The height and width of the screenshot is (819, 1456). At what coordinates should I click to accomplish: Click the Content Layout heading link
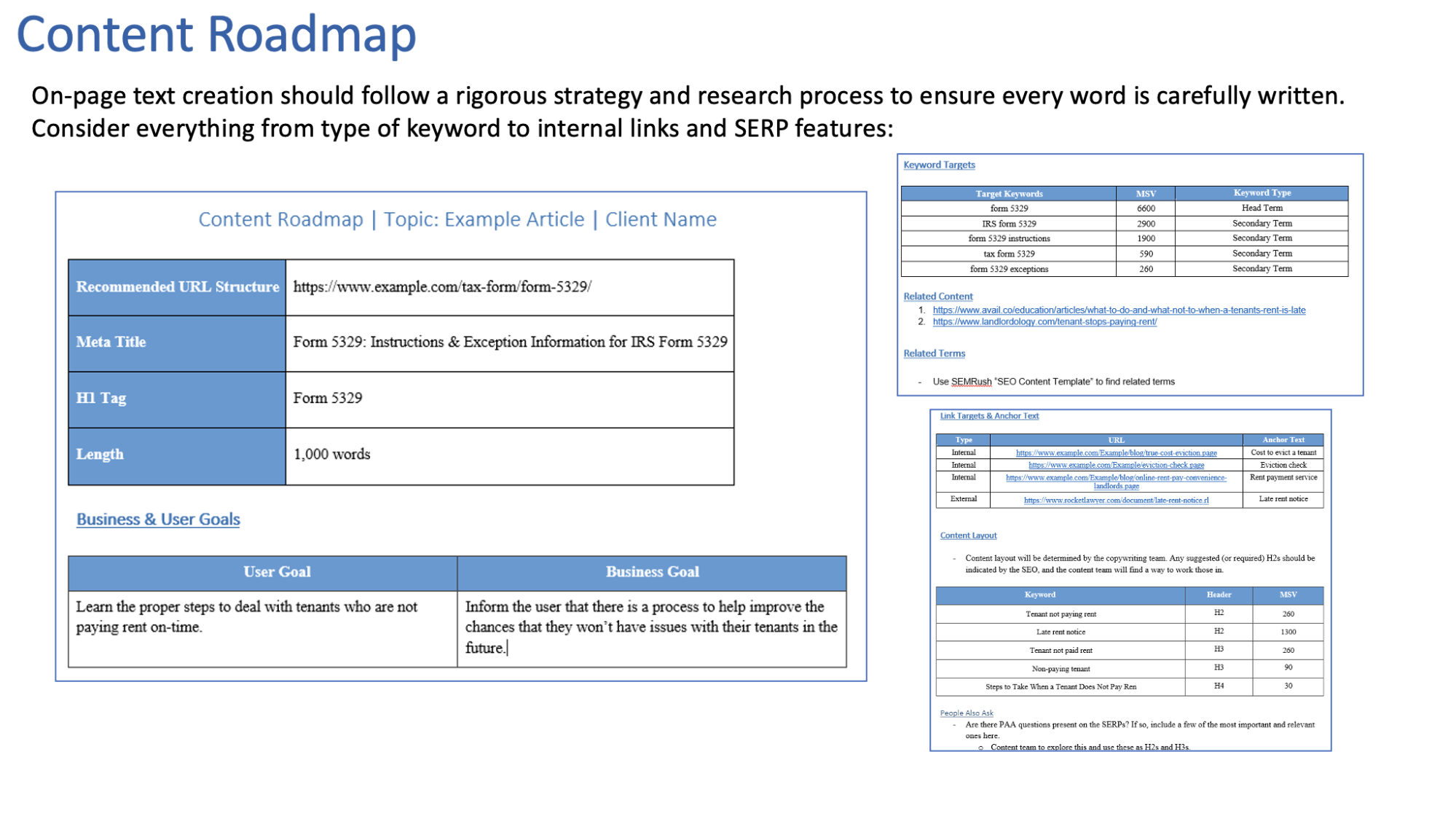click(x=968, y=536)
